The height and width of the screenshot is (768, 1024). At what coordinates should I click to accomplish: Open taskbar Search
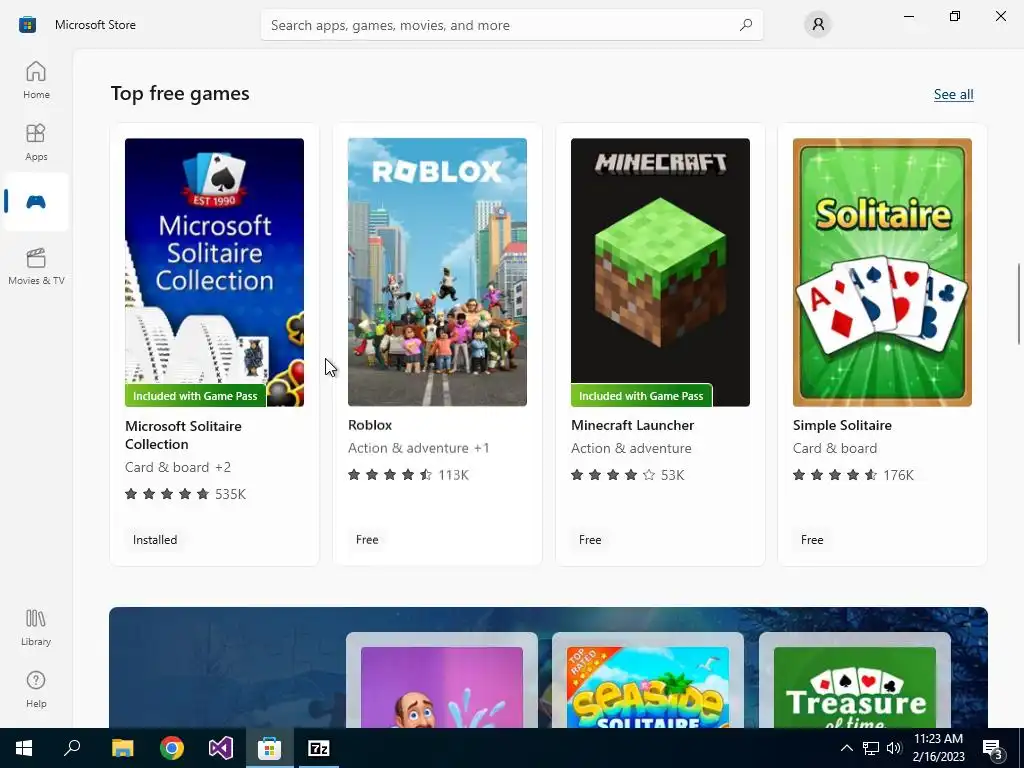tap(72, 748)
